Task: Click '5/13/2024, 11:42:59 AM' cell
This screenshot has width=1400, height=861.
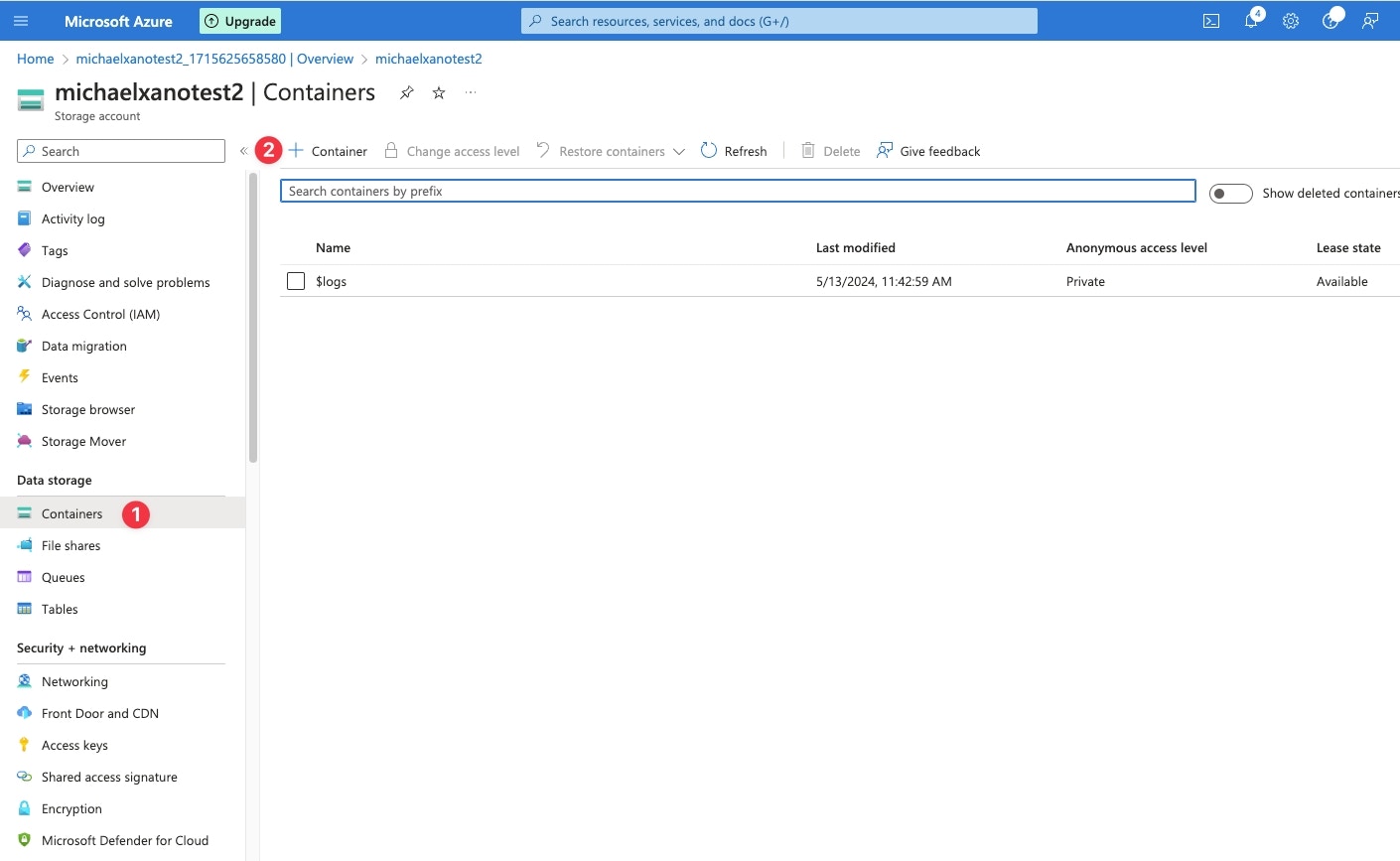Action: pyautogui.click(x=884, y=281)
